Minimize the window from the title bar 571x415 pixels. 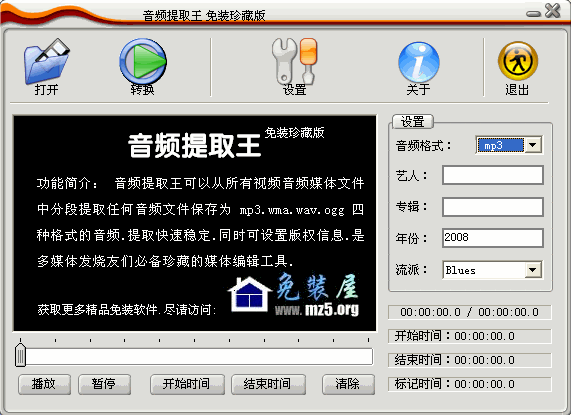coord(533,14)
